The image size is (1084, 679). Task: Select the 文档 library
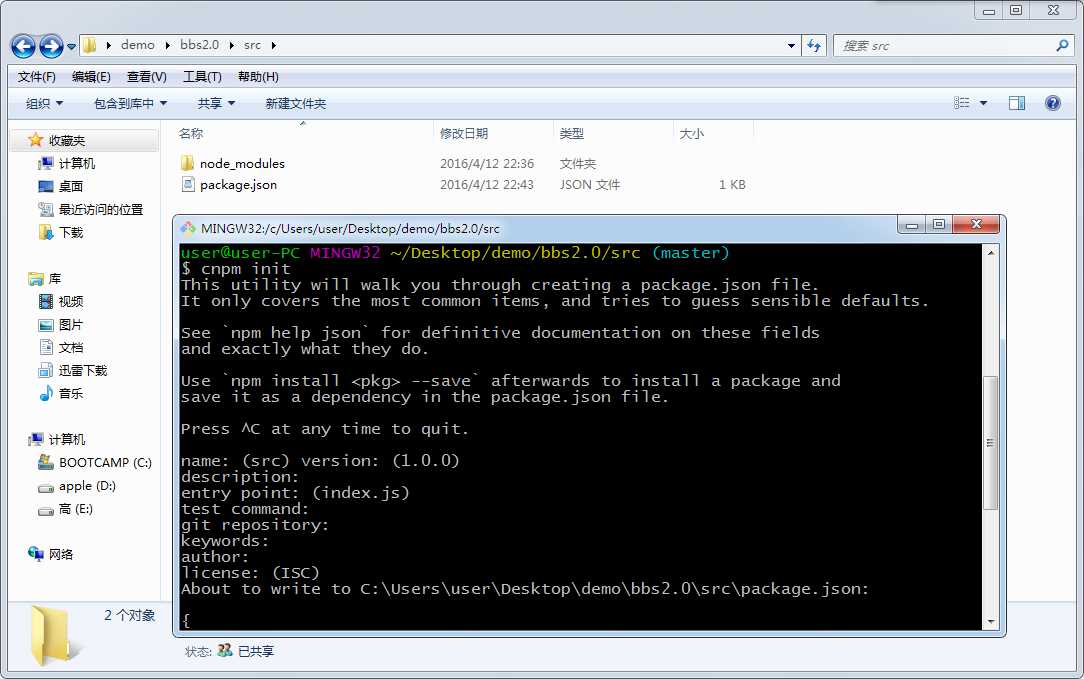point(71,348)
